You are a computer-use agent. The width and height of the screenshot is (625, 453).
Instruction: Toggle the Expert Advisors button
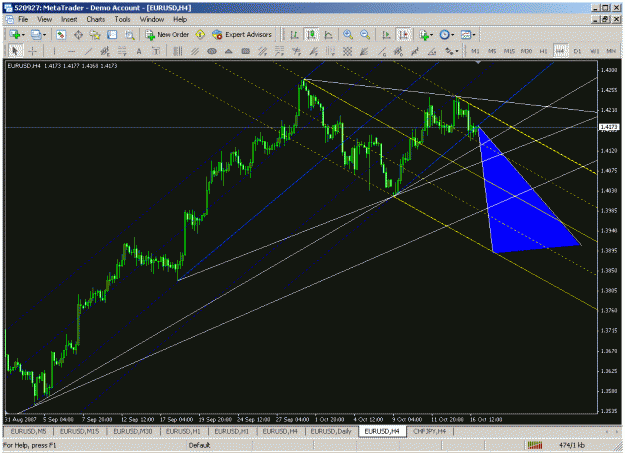(242, 35)
